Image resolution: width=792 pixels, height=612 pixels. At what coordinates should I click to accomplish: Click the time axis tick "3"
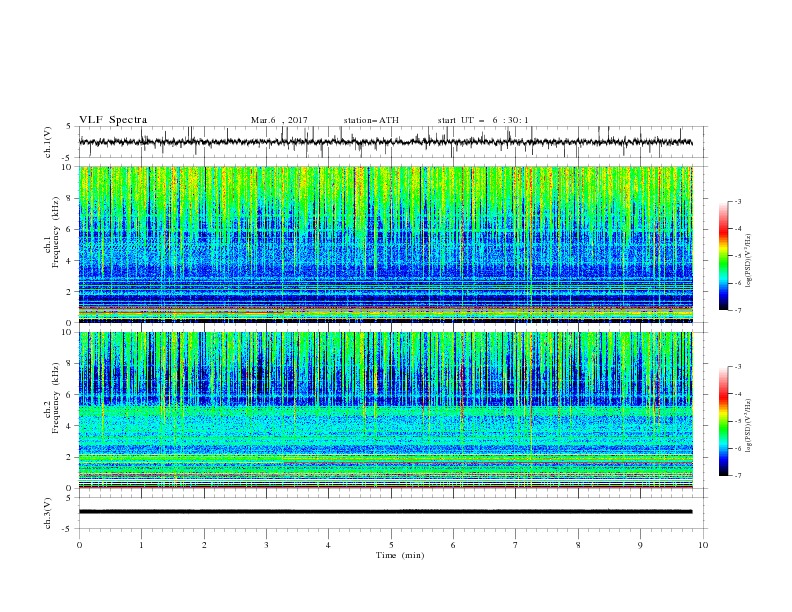266,545
